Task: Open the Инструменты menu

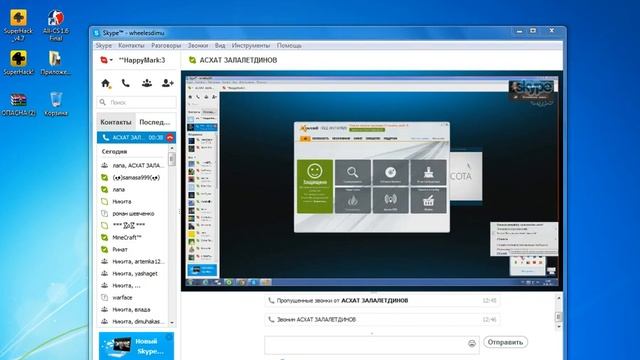Action: click(251, 46)
